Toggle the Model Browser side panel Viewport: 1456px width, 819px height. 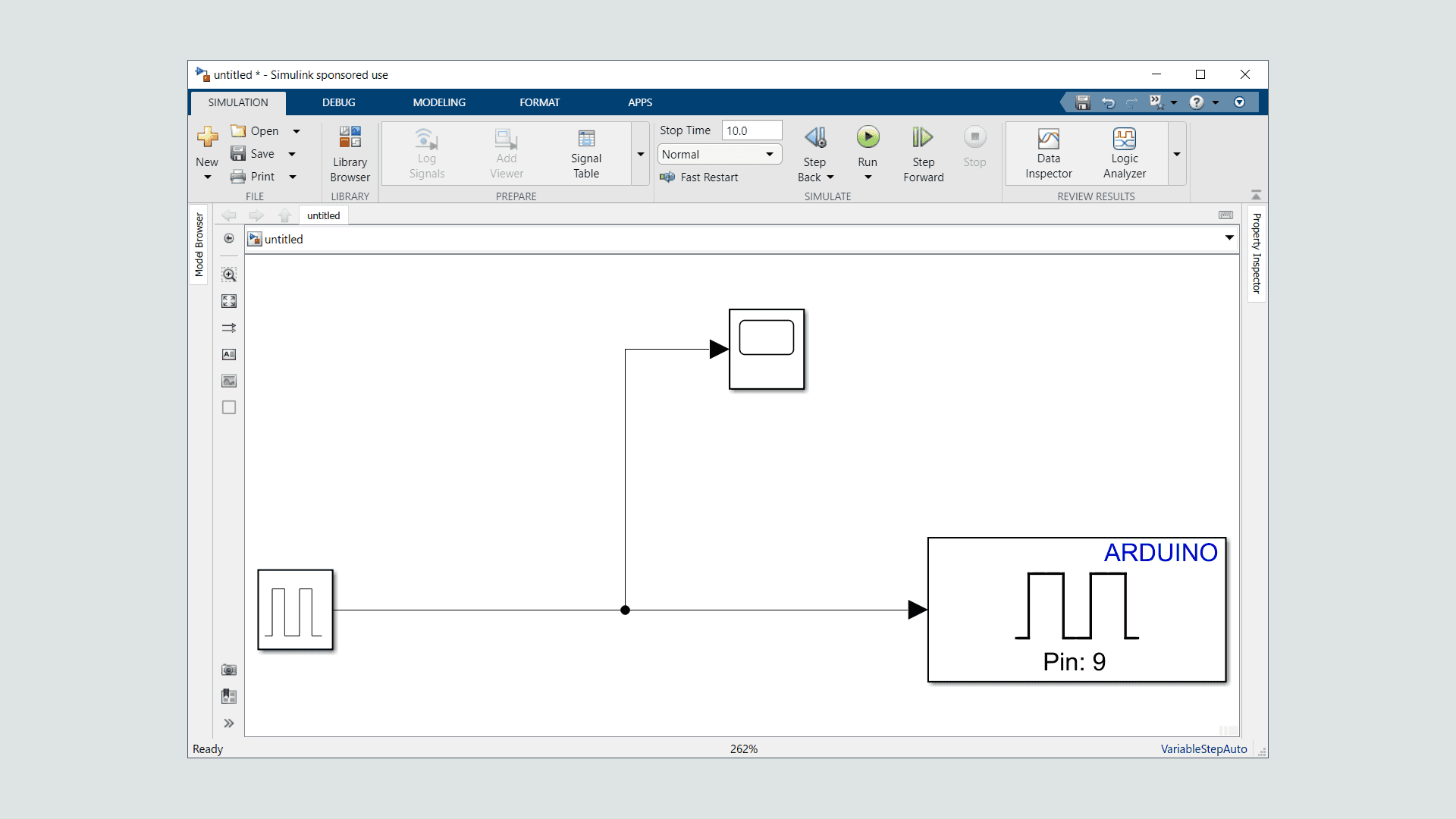199,244
